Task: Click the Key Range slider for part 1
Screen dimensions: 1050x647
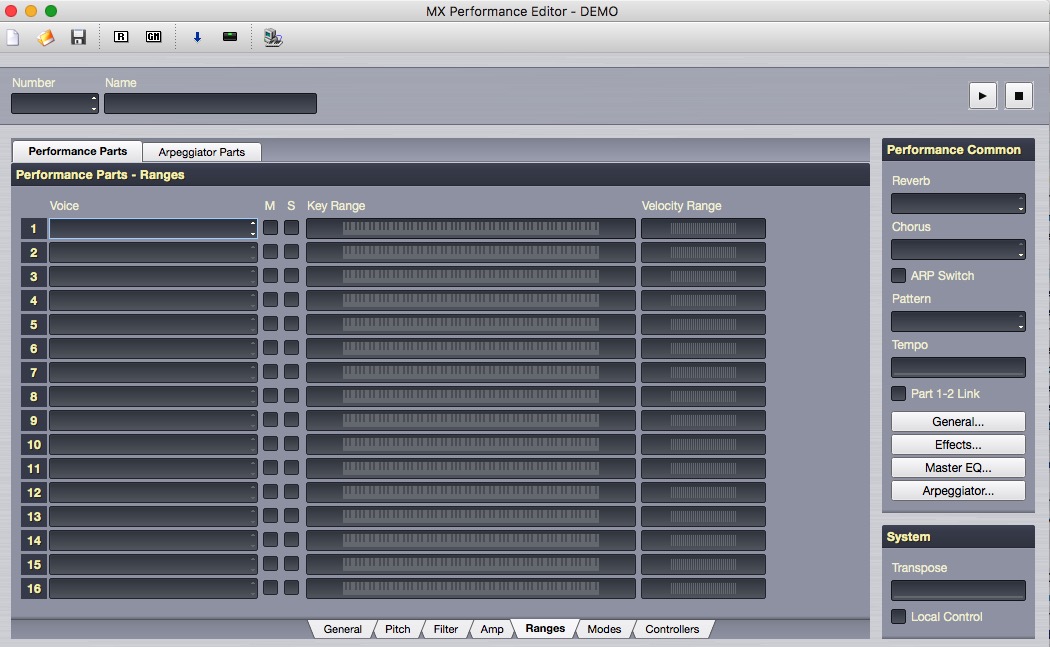Action: 471,228
